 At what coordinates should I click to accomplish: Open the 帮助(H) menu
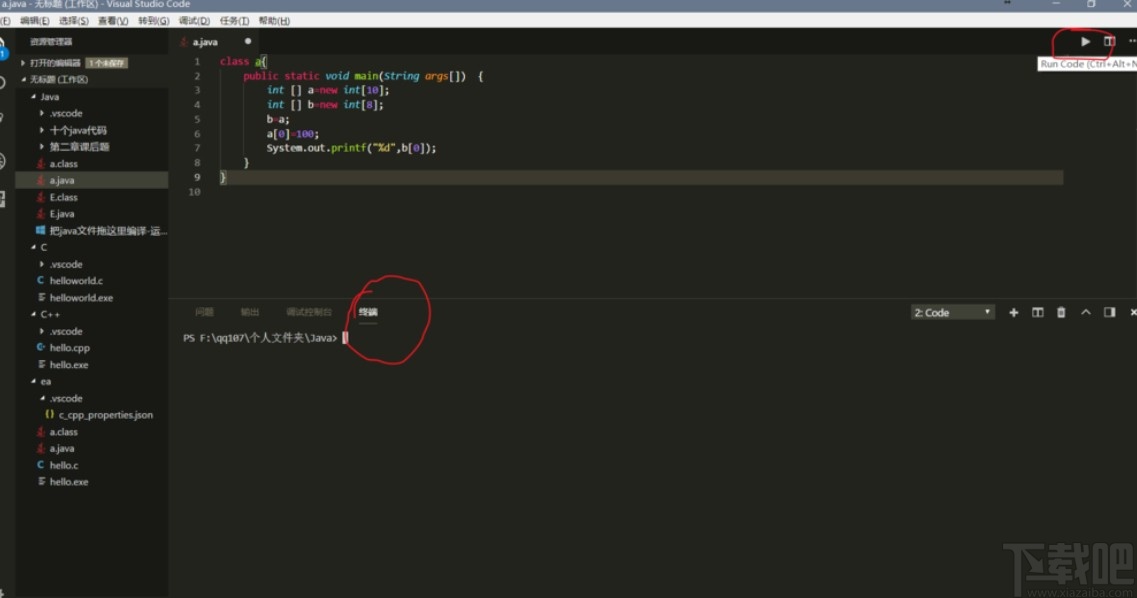point(274,21)
